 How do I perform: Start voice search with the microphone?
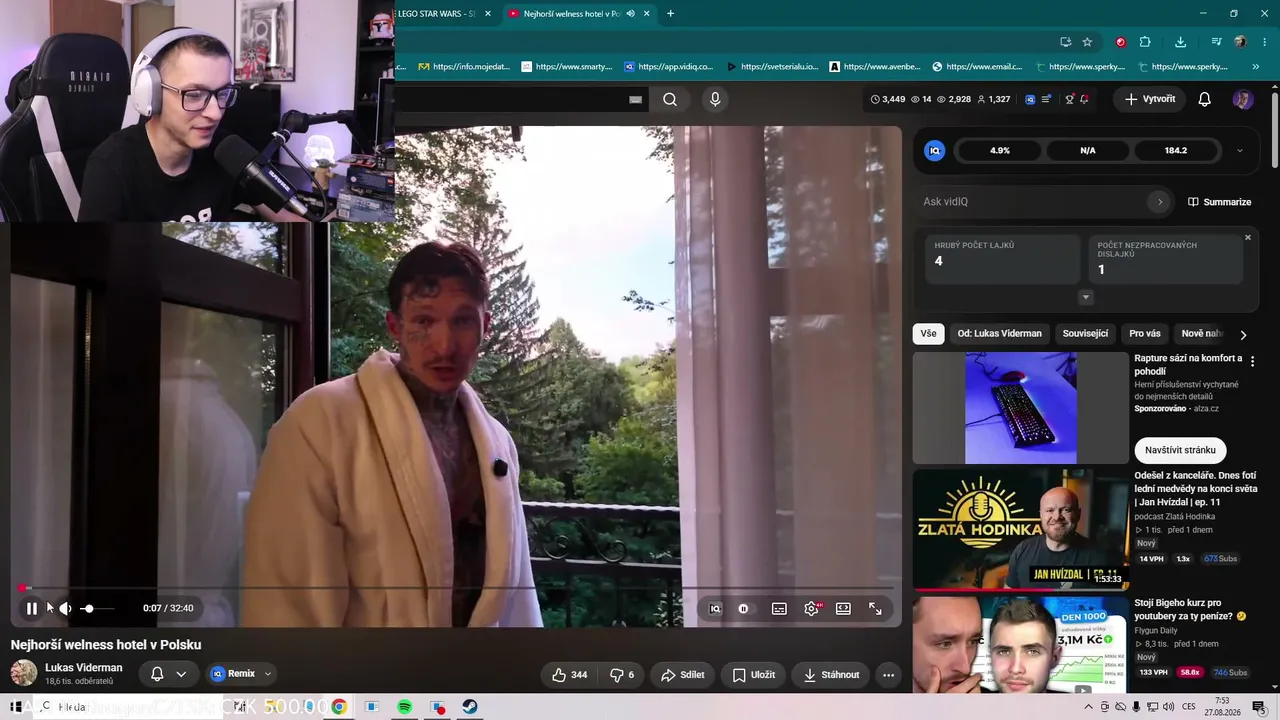(714, 99)
